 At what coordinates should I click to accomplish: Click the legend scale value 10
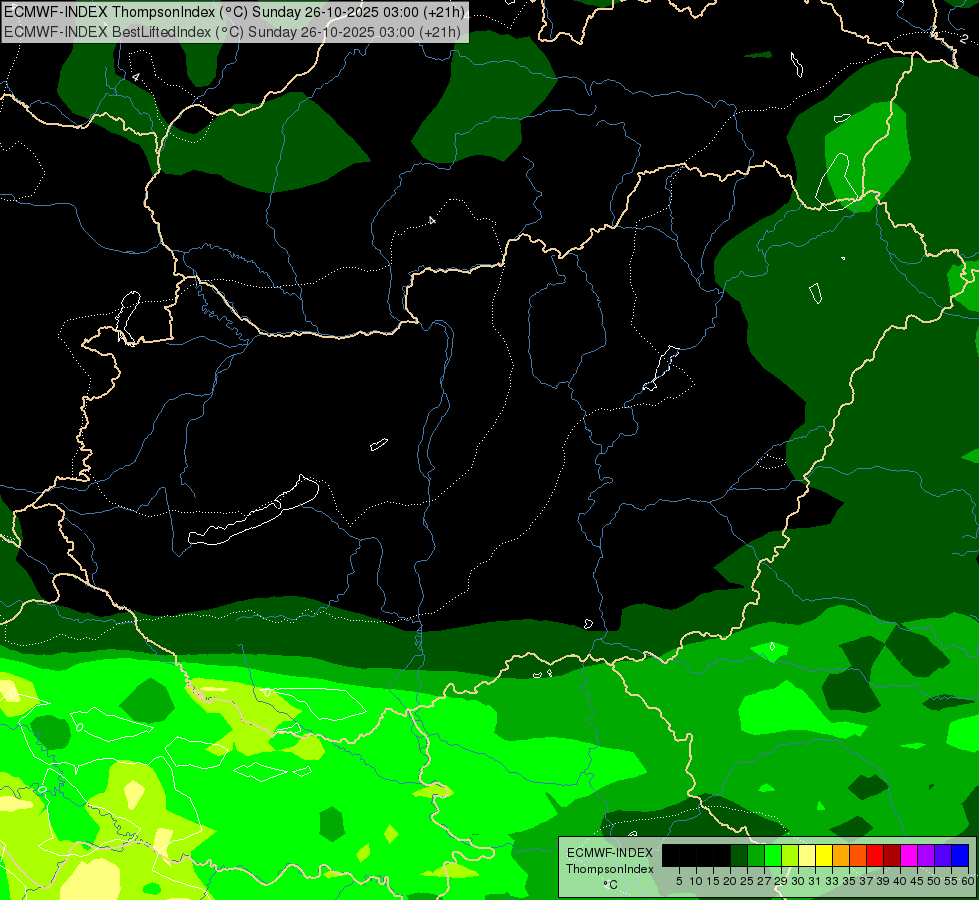(696, 881)
